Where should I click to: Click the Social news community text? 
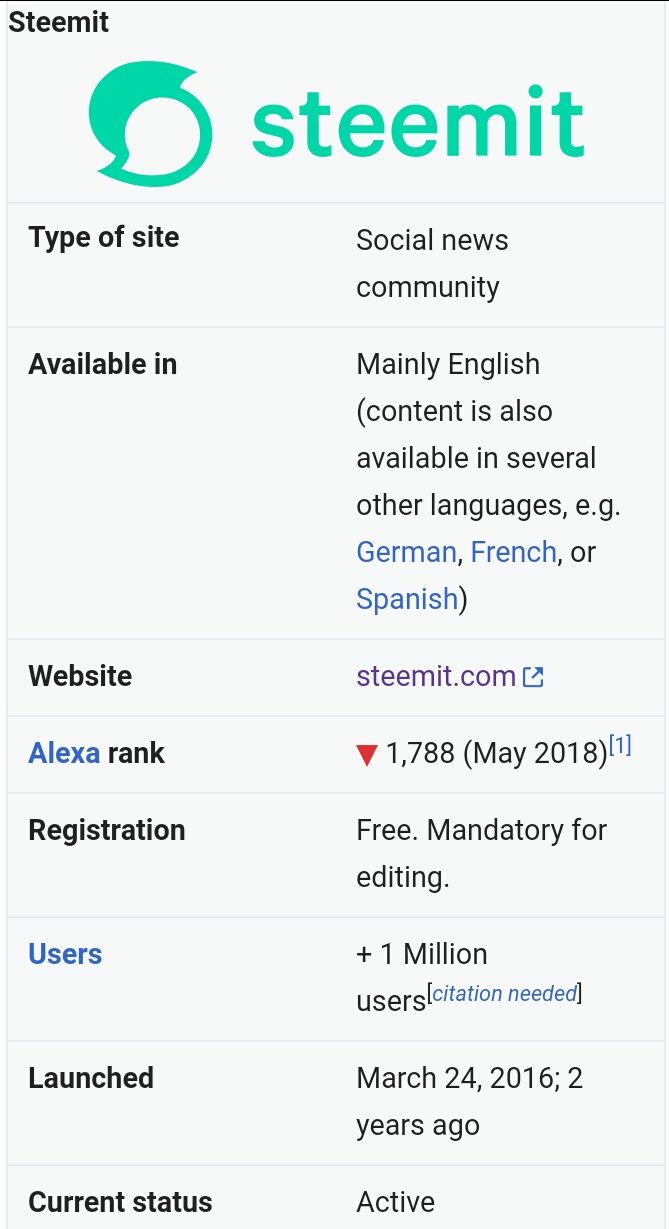[432, 263]
